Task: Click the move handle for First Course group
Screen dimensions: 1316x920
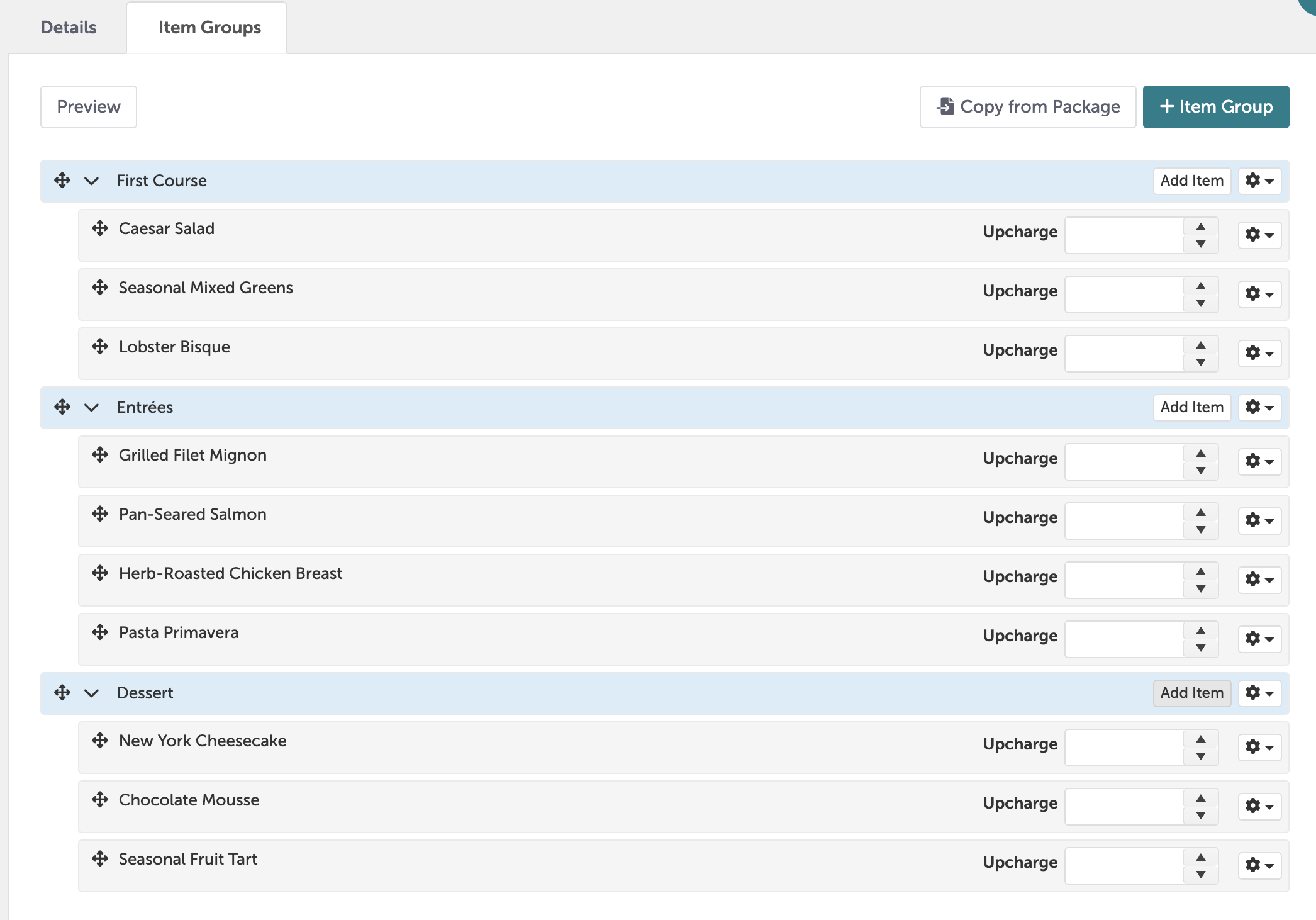Action: (x=62, y=181)
